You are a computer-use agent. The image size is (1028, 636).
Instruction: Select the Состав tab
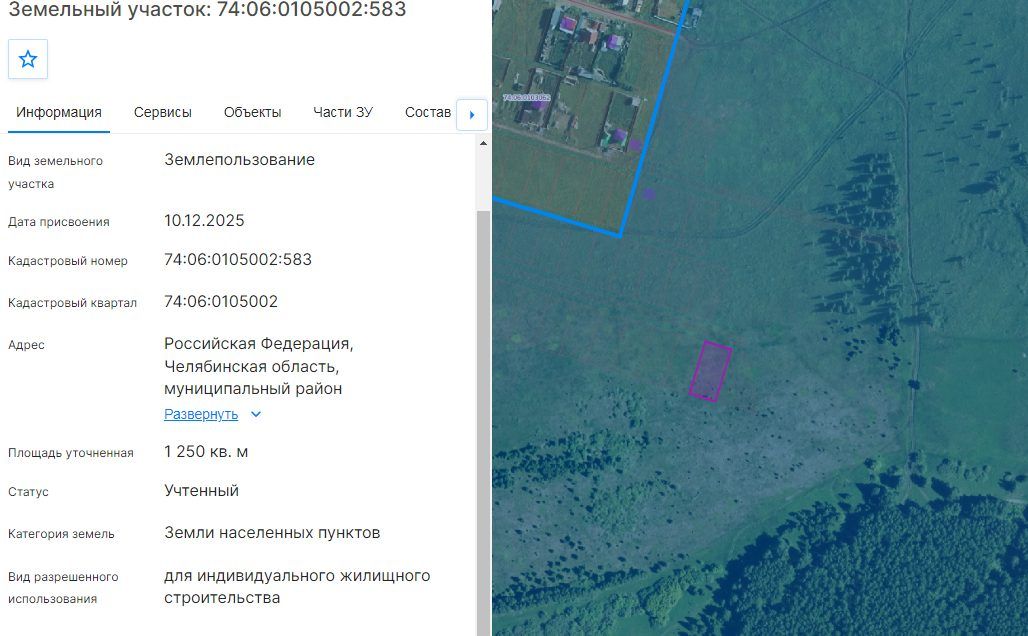pos(427,112)
